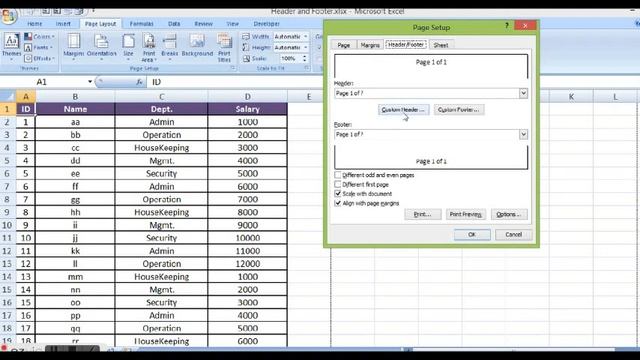Image resolution: width=640 pixels, height=360 pixels.
Task: Switch to the Page tab in Page Setup
Action: tap(344, 45)
